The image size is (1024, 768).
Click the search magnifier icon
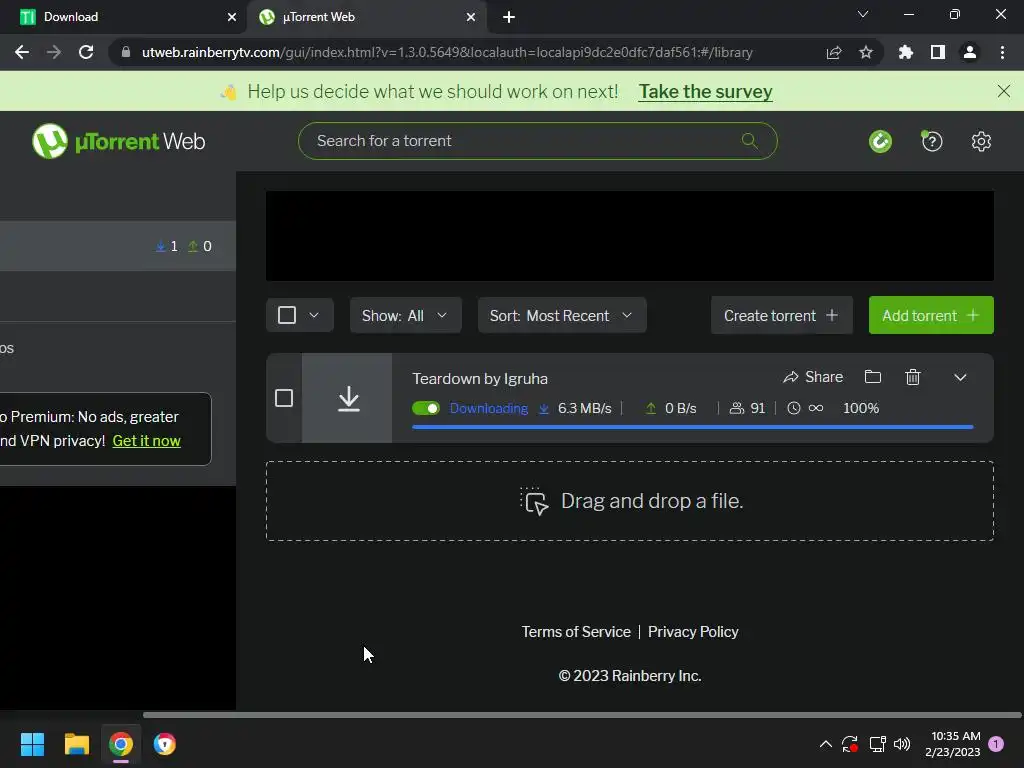[750, 140]
